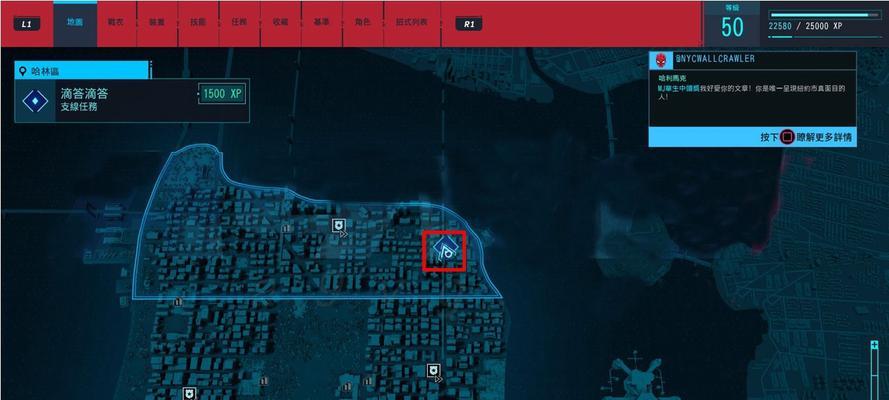Select the police station marker inside the highlighted Harlem district
889x400 pixels.
click(338, 226)
